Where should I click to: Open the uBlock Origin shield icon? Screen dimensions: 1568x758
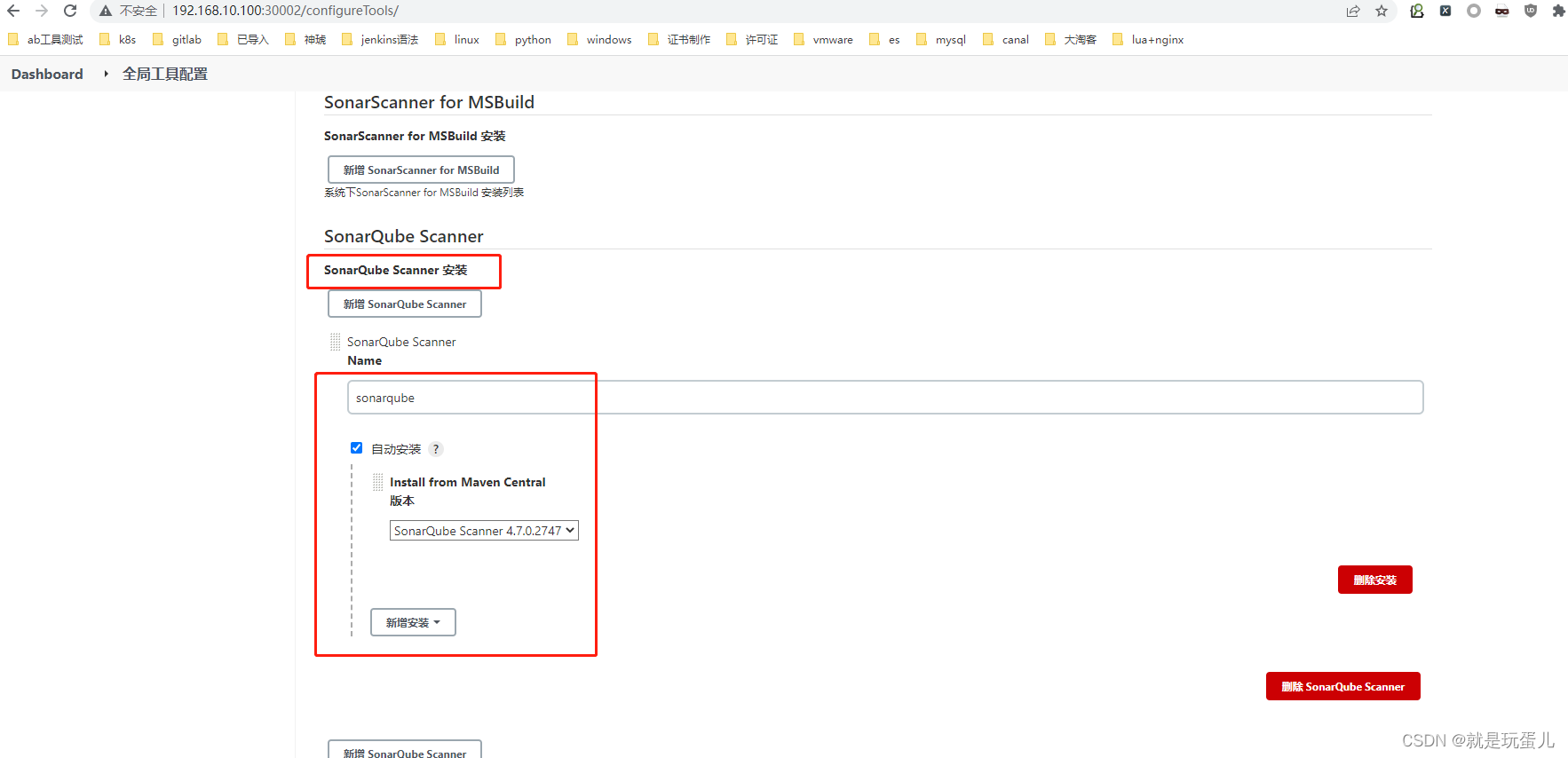click(x=1531, y=11)
